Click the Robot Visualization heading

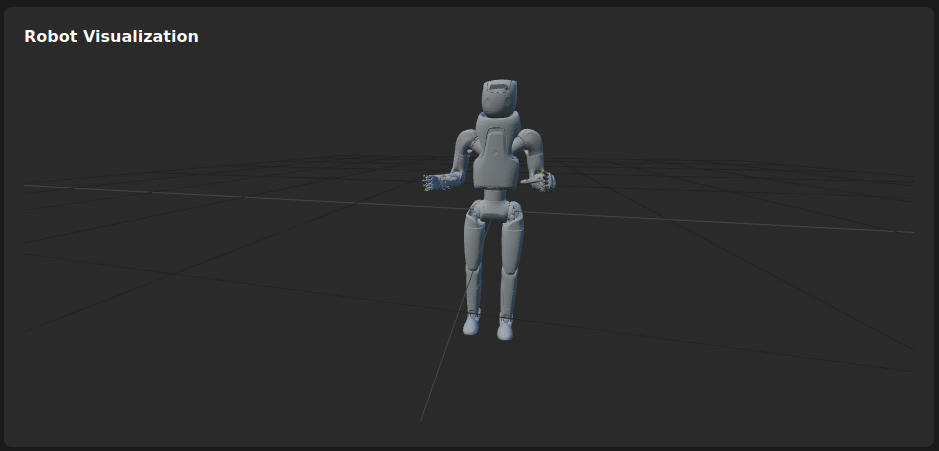111,37
